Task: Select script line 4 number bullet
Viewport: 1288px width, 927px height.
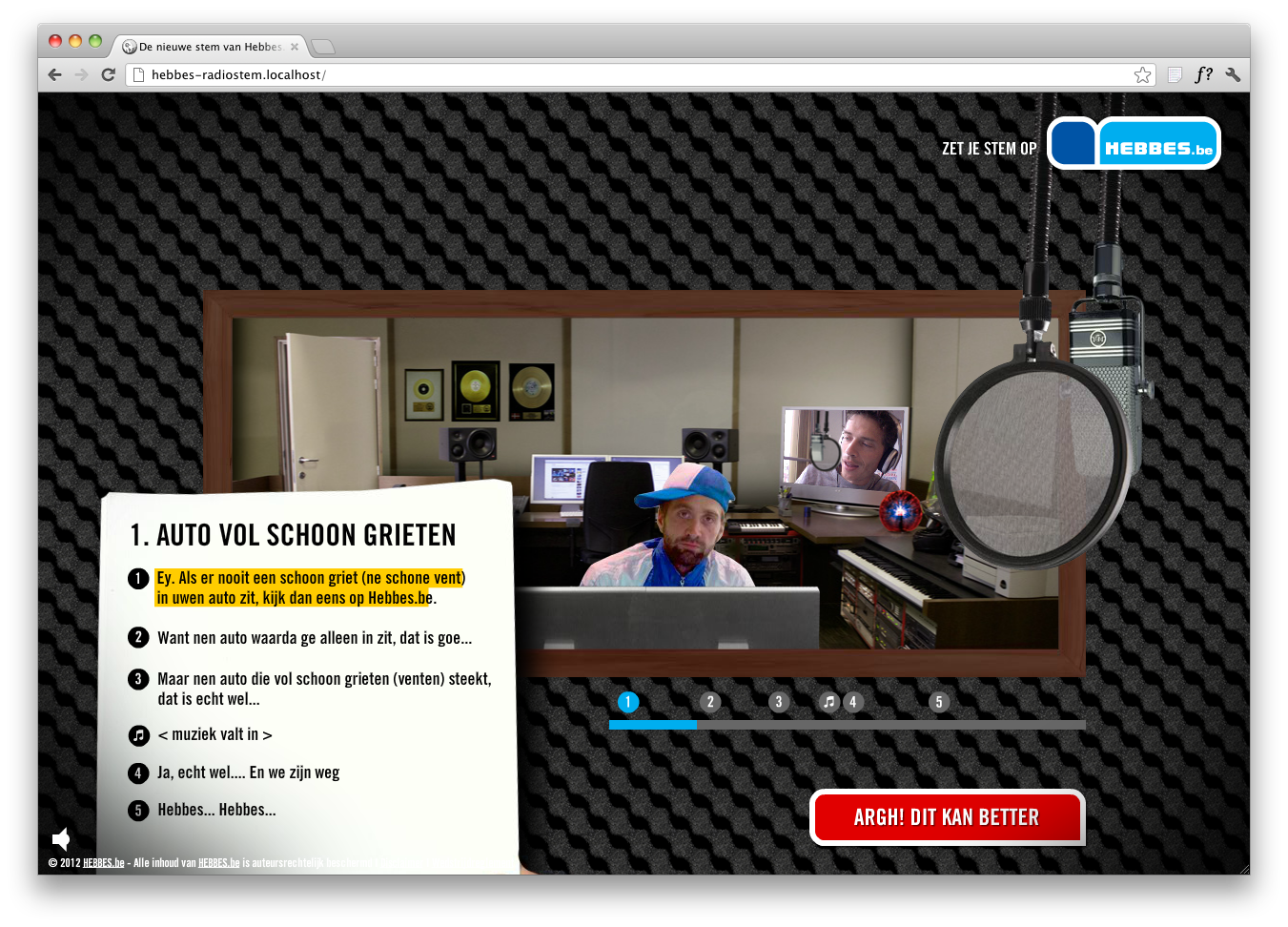Action: 138,773
